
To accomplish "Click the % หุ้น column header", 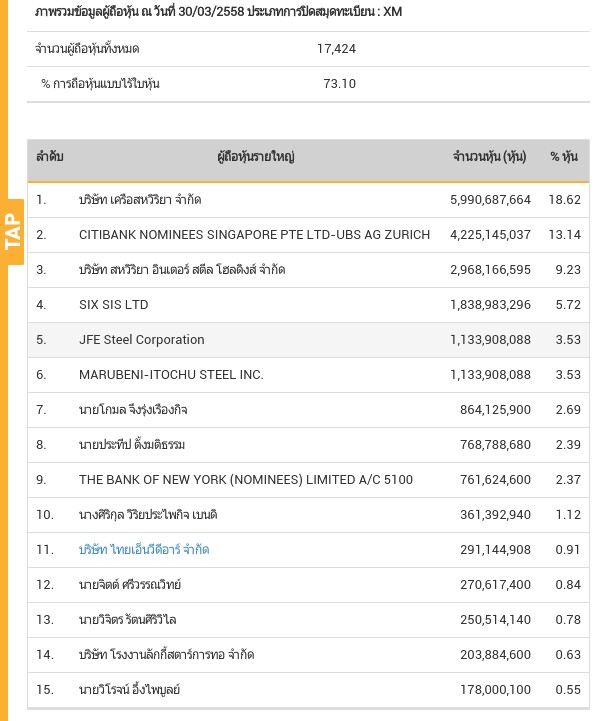I will [564, 157].
